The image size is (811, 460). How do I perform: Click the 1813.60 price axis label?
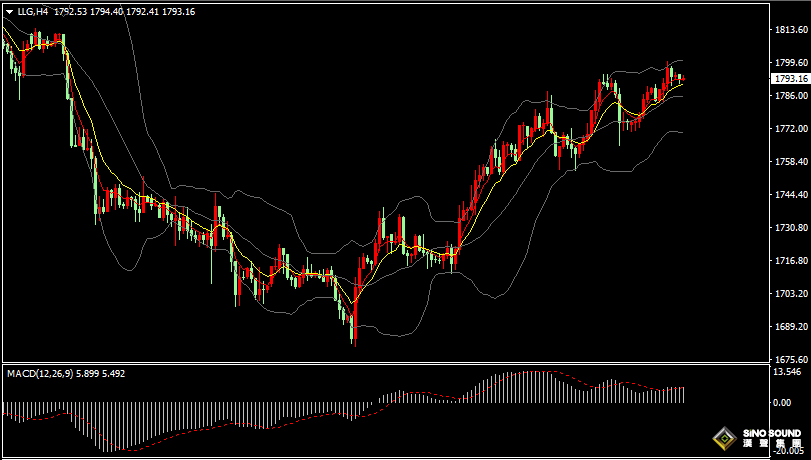pos(791,29)
